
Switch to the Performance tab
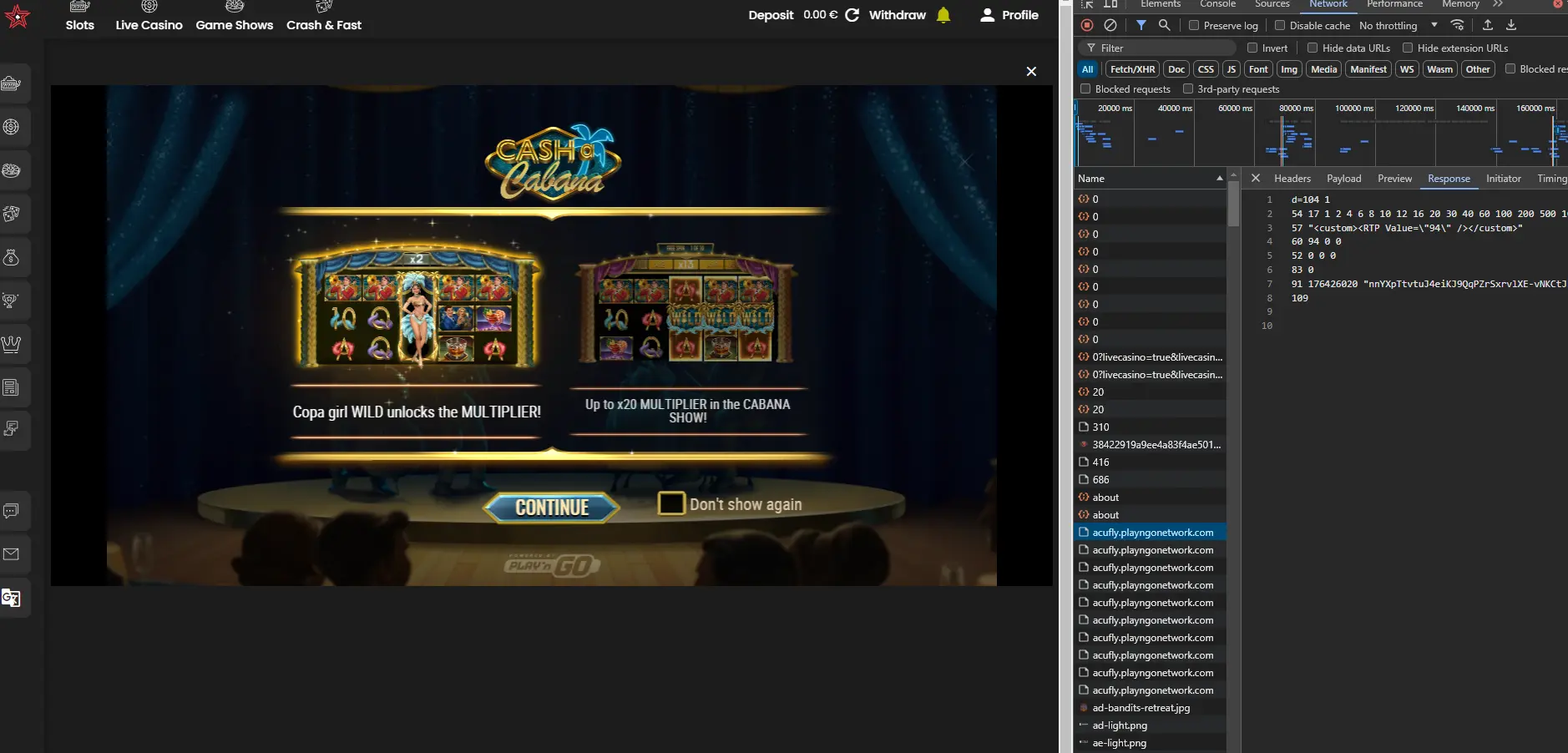coord(1394,4)
